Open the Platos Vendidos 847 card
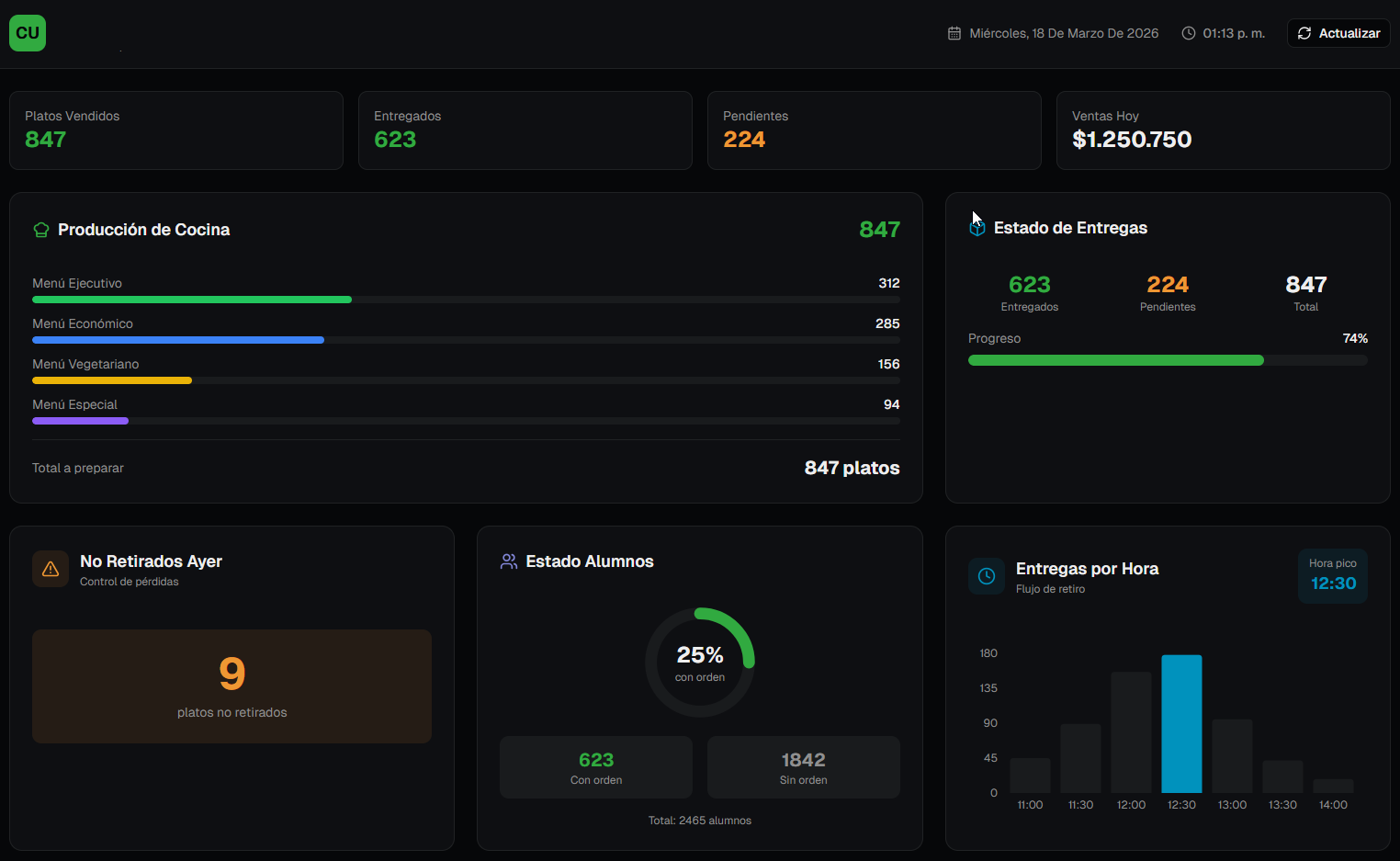Viewport: 1400px width, 861px height. coord(176,130)
